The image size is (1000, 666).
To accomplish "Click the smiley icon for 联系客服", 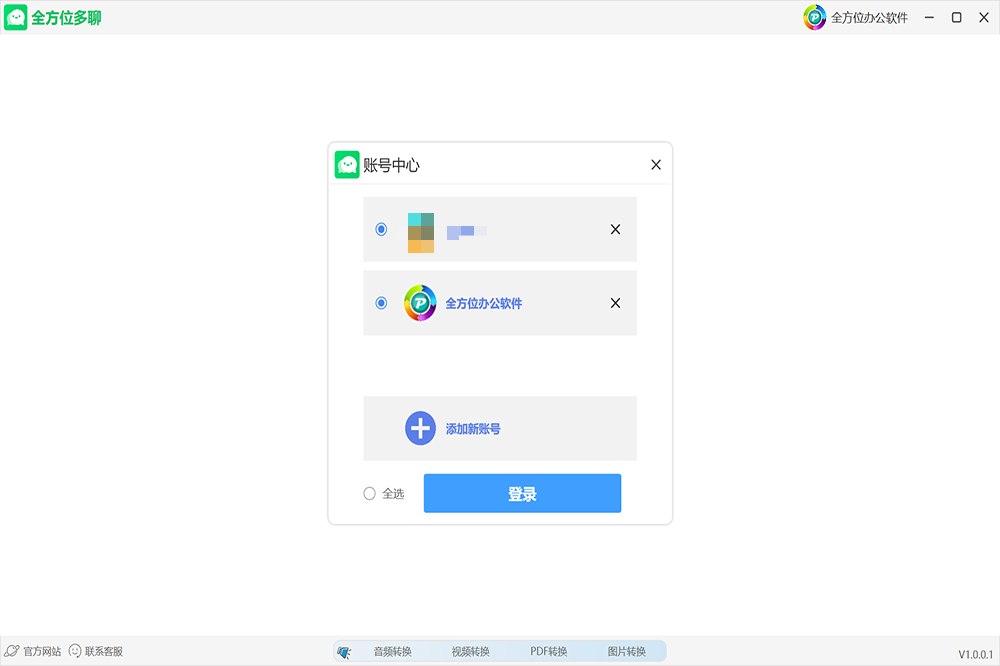I will coord(75,651).
